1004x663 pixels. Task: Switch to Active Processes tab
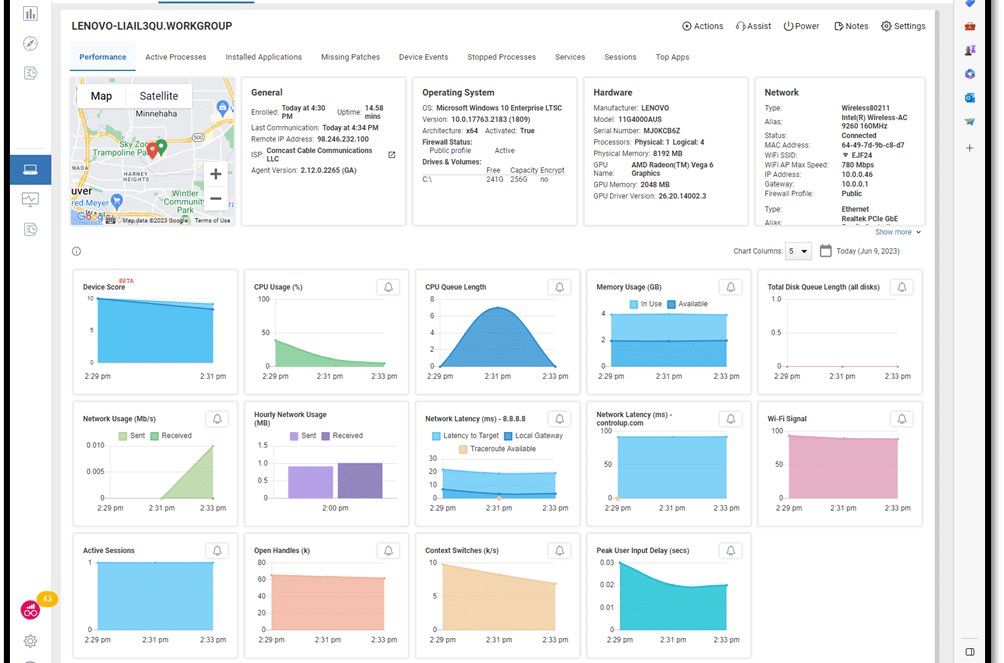coord(175,57)
